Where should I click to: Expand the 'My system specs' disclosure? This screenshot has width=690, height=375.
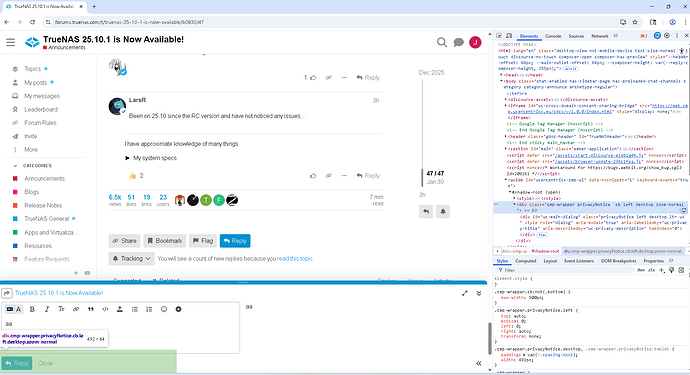click(151, 158)
